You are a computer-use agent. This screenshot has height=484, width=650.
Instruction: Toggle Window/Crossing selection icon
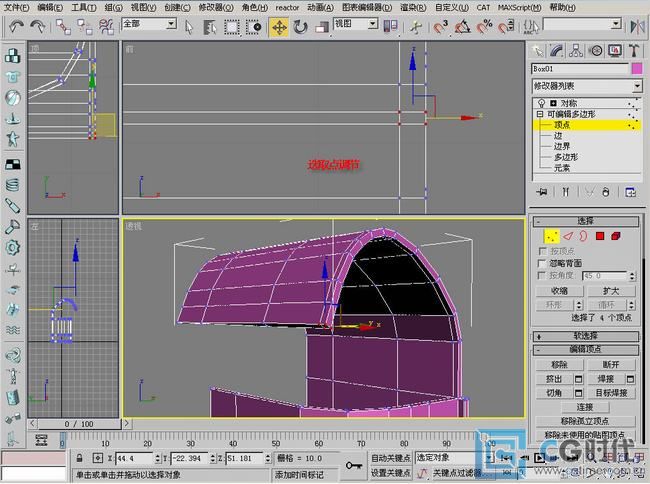253,27
